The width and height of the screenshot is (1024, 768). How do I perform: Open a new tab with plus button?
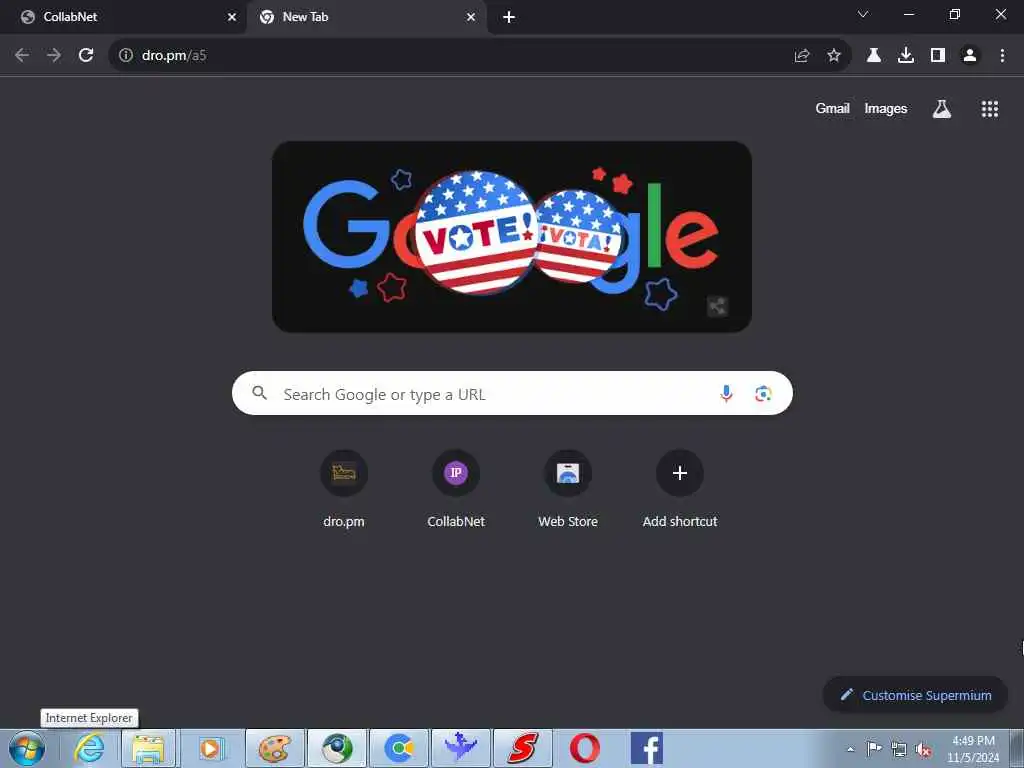(509, 17)
